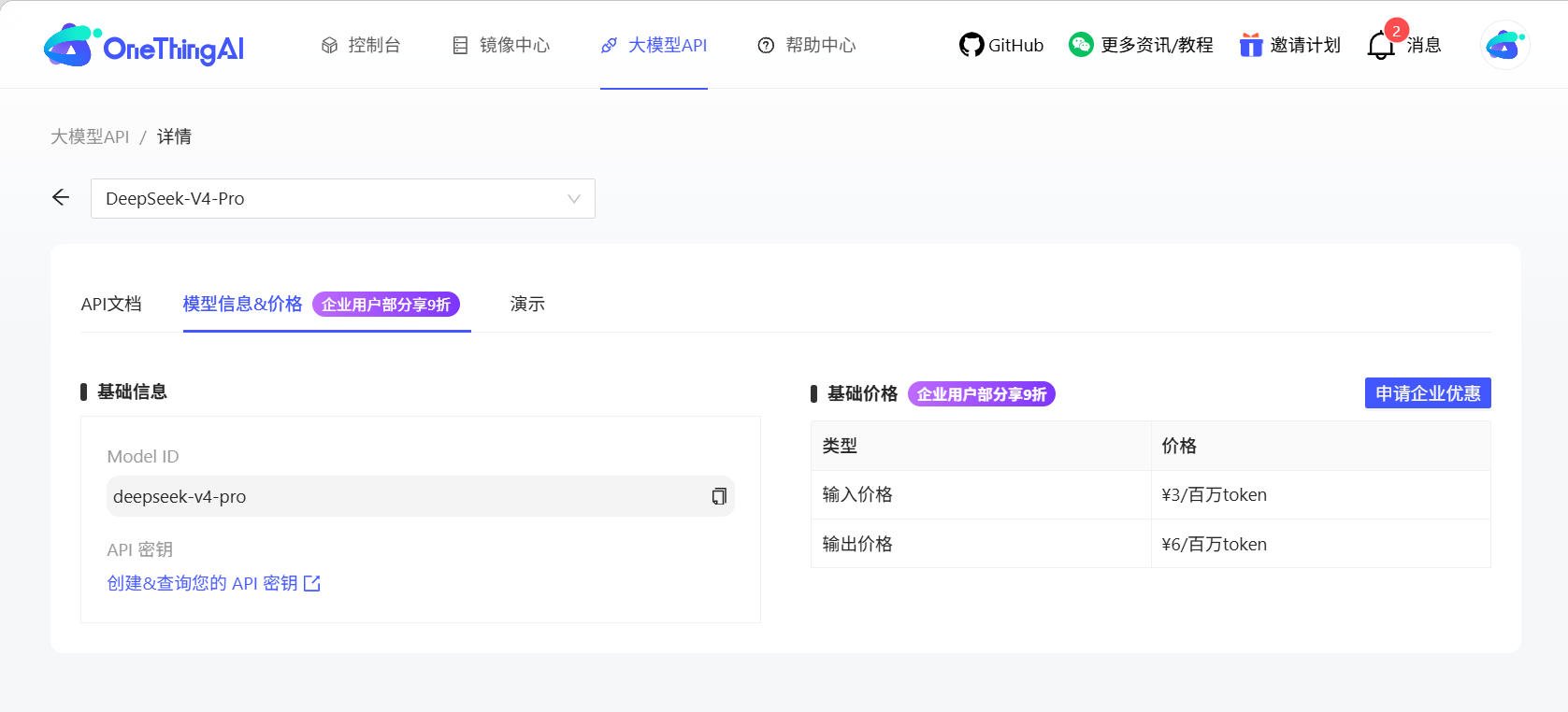Click the 控制台 cube icon
The width and height of the screenshot is (1568, 712).
[329, 45]
